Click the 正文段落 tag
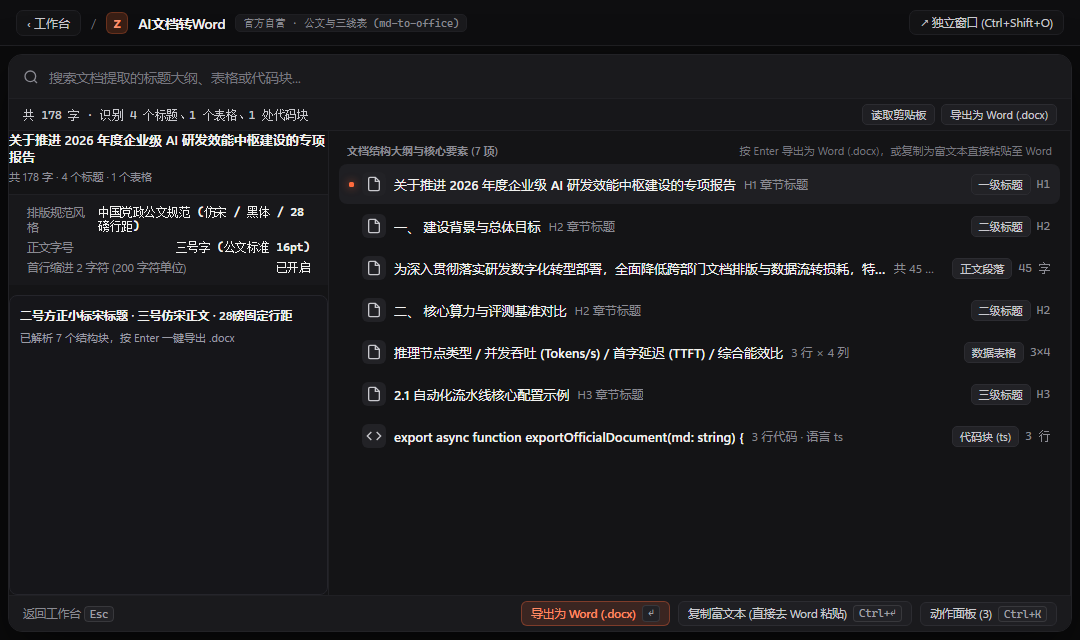The image size is (1080, 640). [x=982, y=269]
